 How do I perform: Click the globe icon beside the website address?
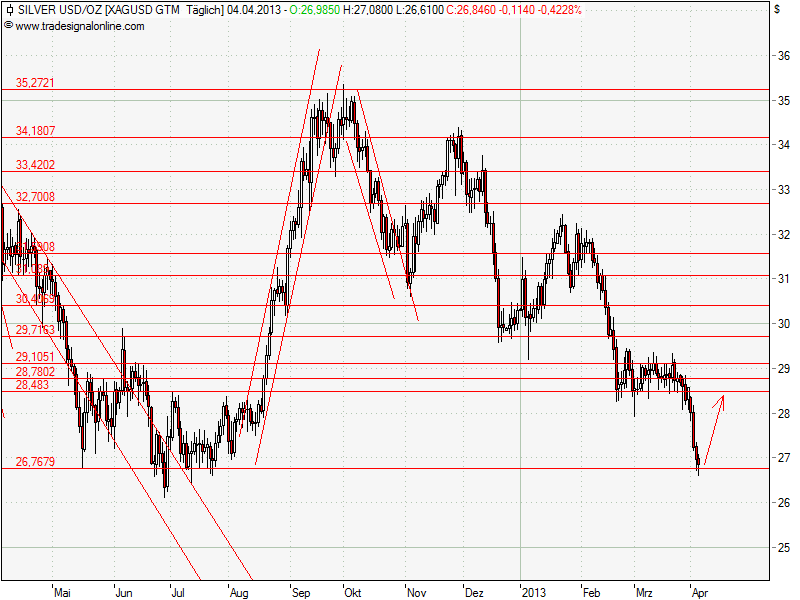coord(10,25)
